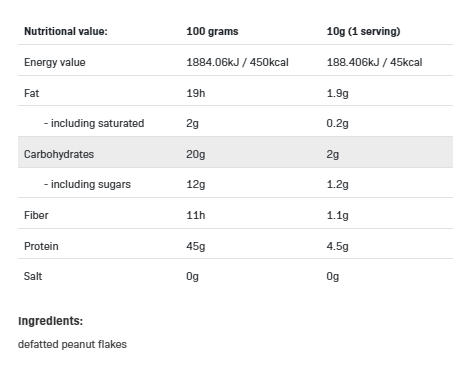Viewport: 471px width, 375px height.
Task: Click the 11h fiber value
Action: (x=196, y=215)
